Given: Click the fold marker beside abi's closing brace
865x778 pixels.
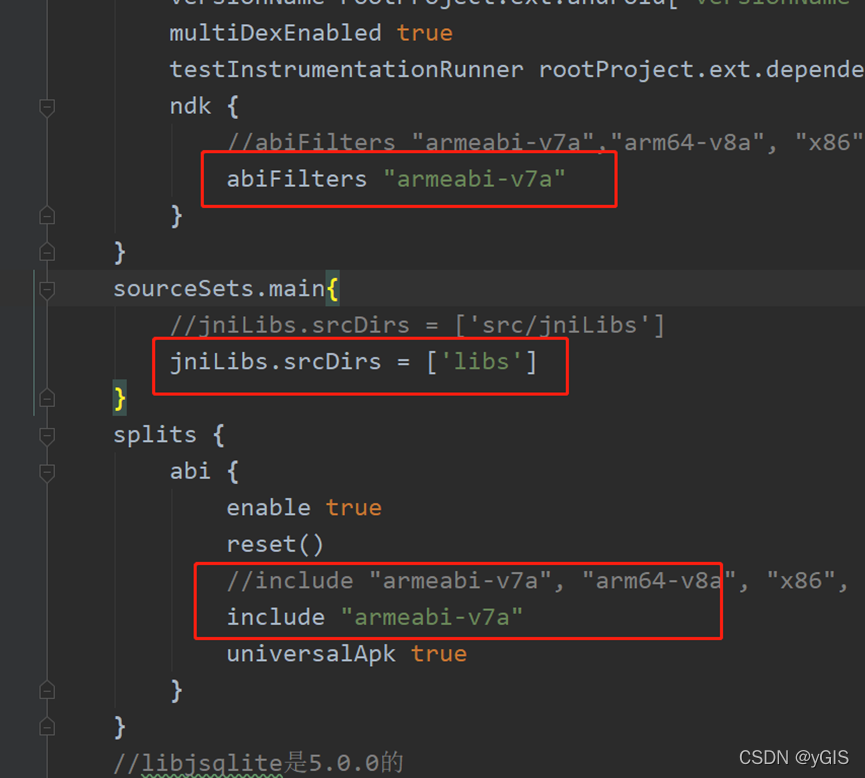Looking at the screenshot, I should (46, 689).
